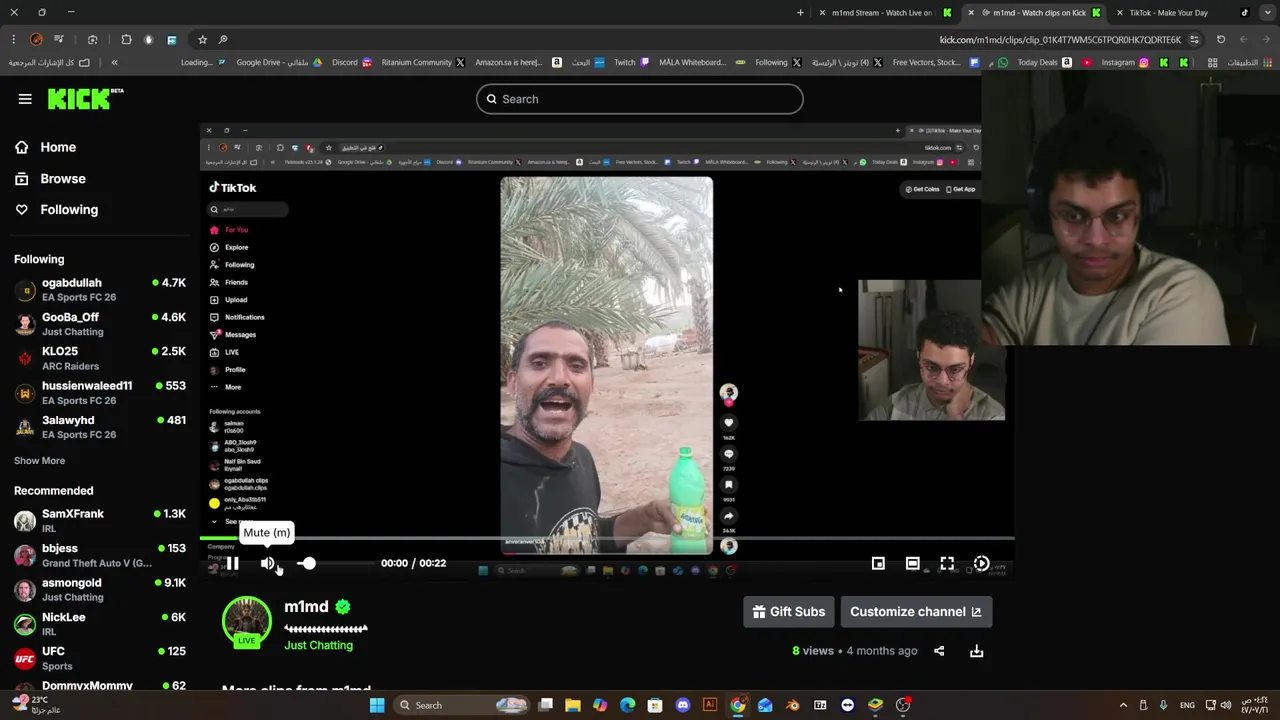Expand hidden bookmarks chevron
The width and height of the screenshot is (1280, 720).
point(114,62)
